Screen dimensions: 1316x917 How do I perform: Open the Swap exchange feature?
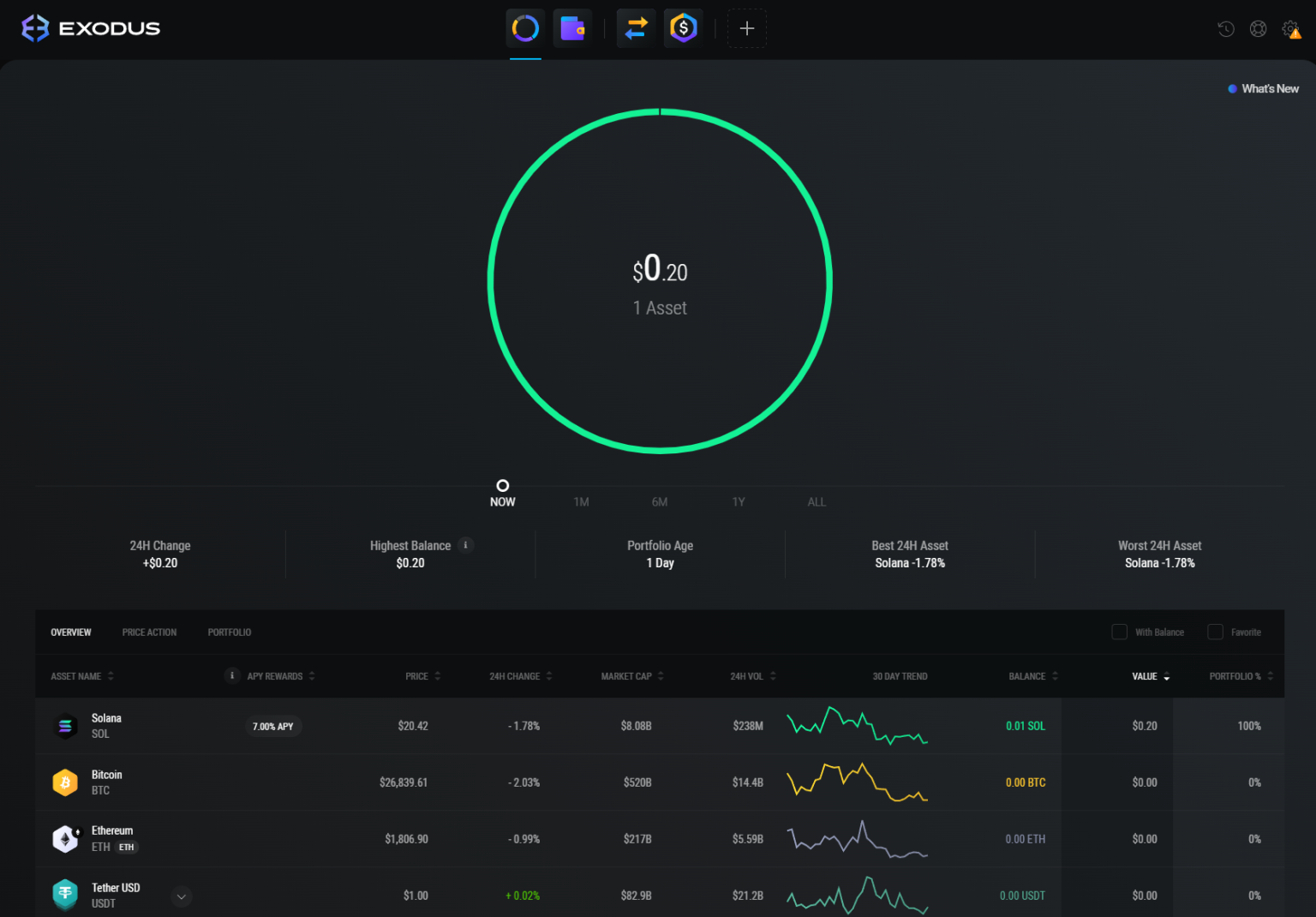coord(636,27)
